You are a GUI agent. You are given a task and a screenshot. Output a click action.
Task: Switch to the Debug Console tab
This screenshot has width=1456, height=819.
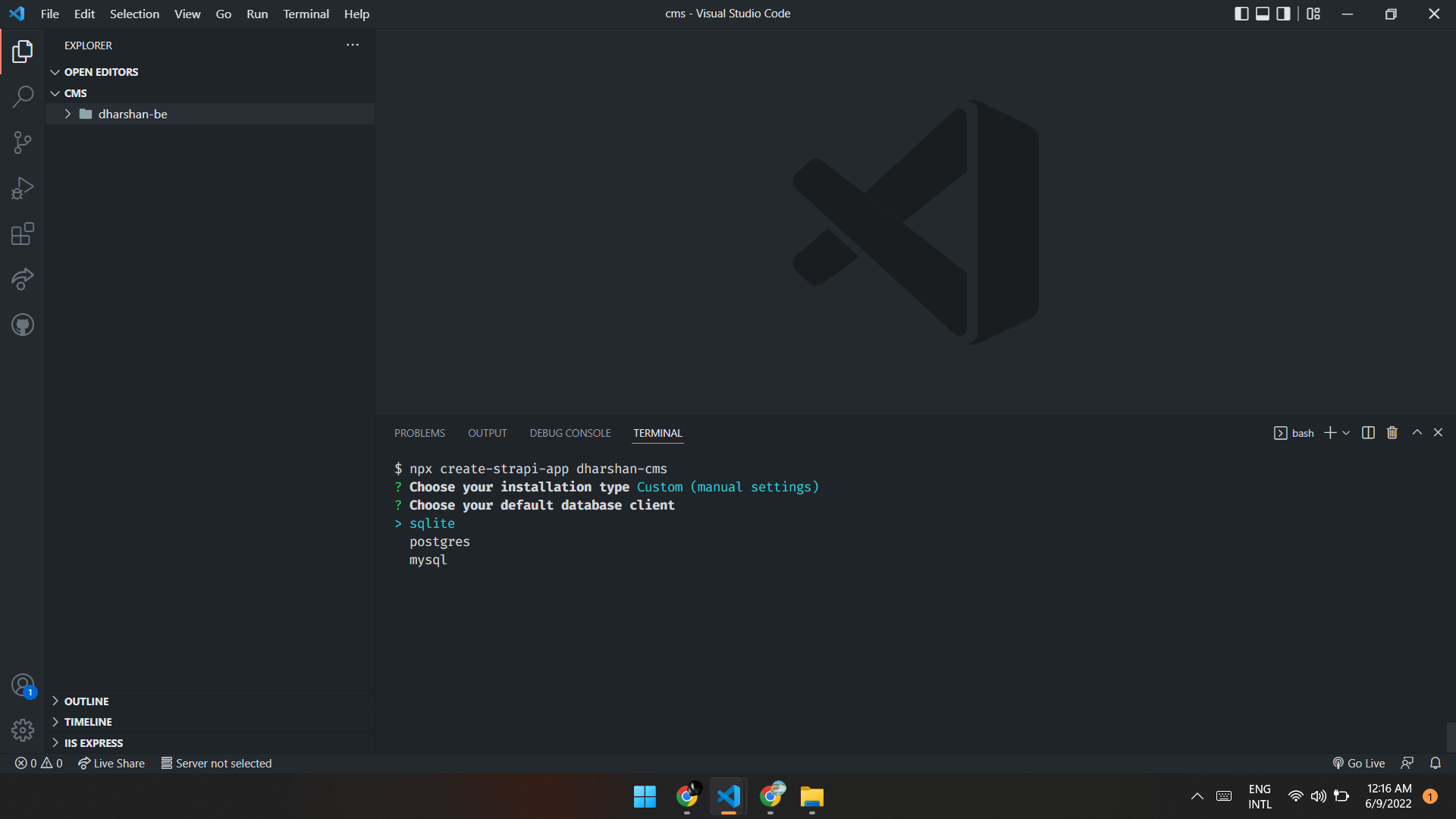(570, 433)
